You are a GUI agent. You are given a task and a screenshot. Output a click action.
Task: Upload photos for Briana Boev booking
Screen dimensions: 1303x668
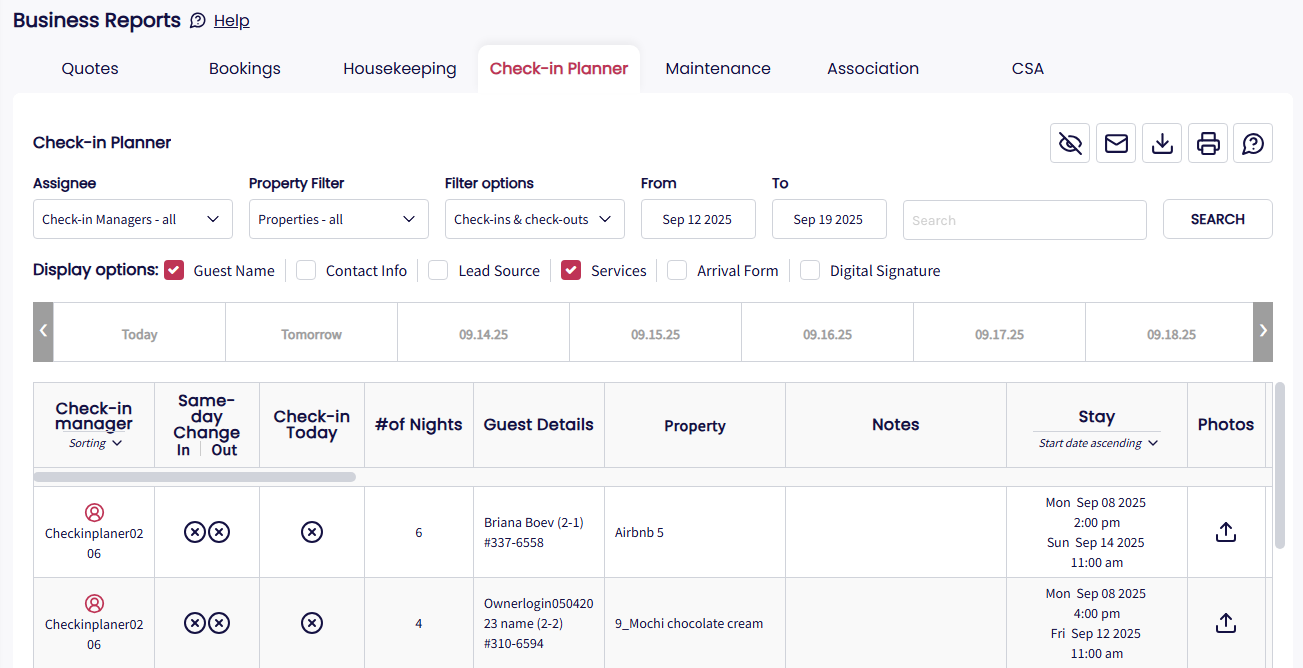pyautogui.click(x=1226, y=532)
